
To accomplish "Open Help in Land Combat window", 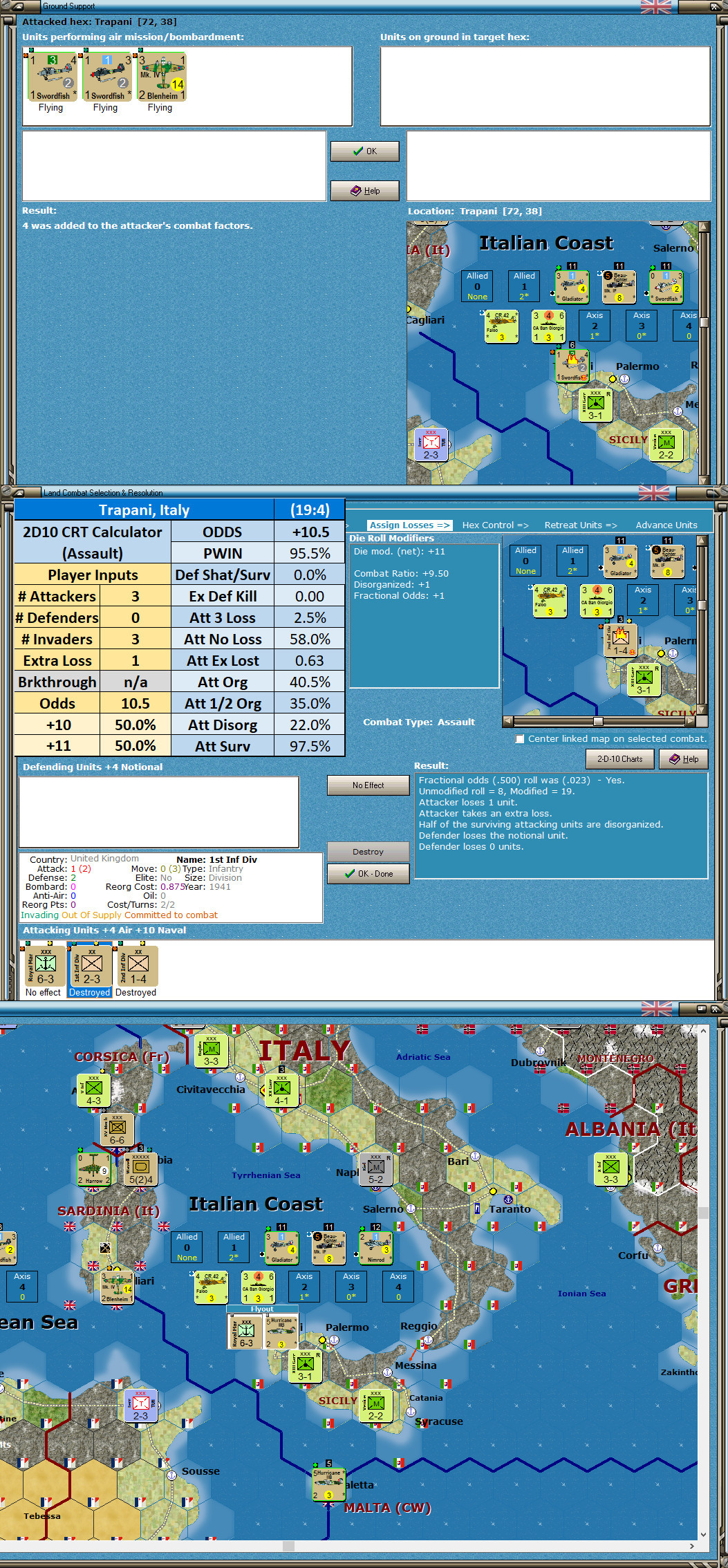I will [x=683, y=758].
